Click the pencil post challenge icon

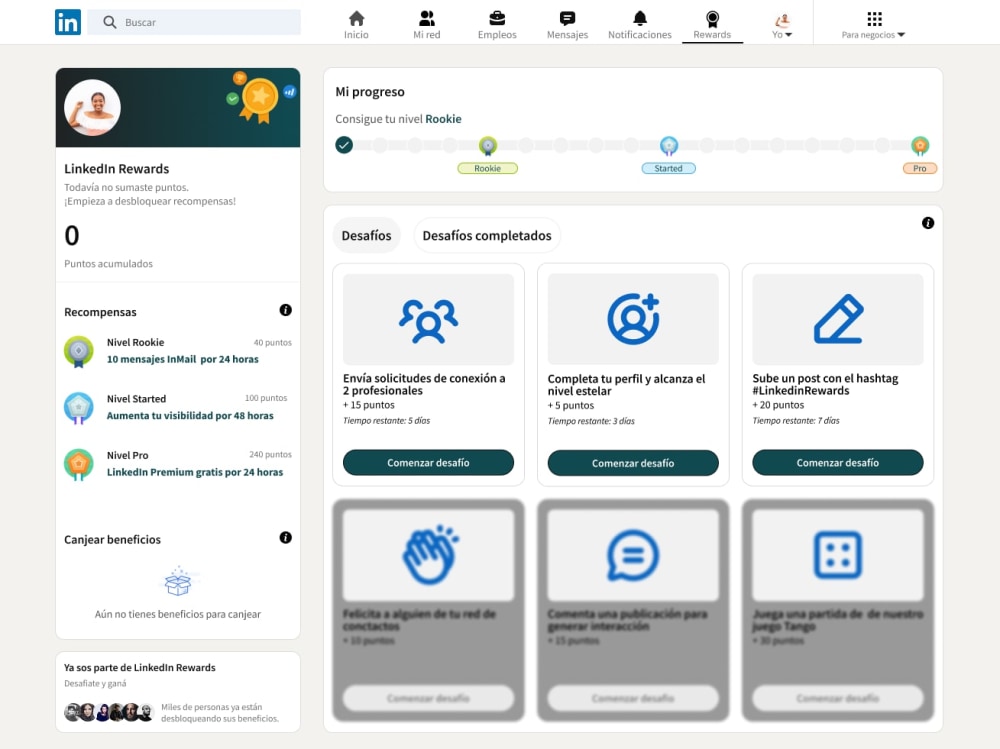[x=839, y=319]
